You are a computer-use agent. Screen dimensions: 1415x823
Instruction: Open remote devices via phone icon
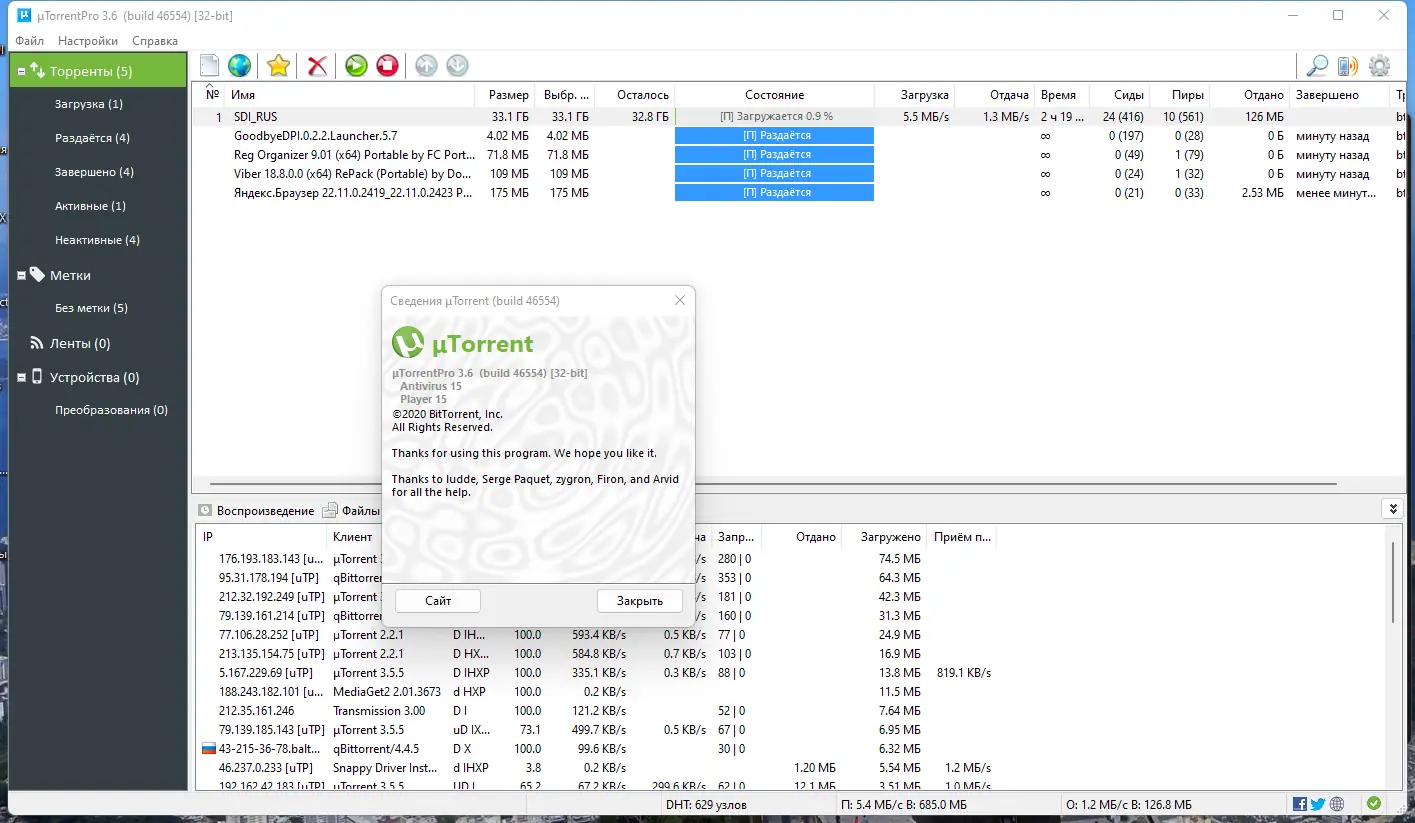(x=1345, y=65)
